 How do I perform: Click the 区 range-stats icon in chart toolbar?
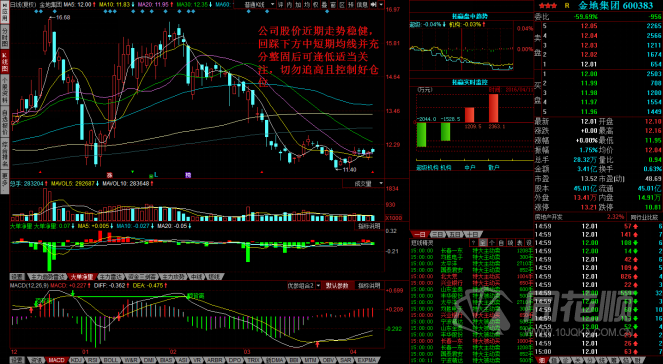click(342, 5)
